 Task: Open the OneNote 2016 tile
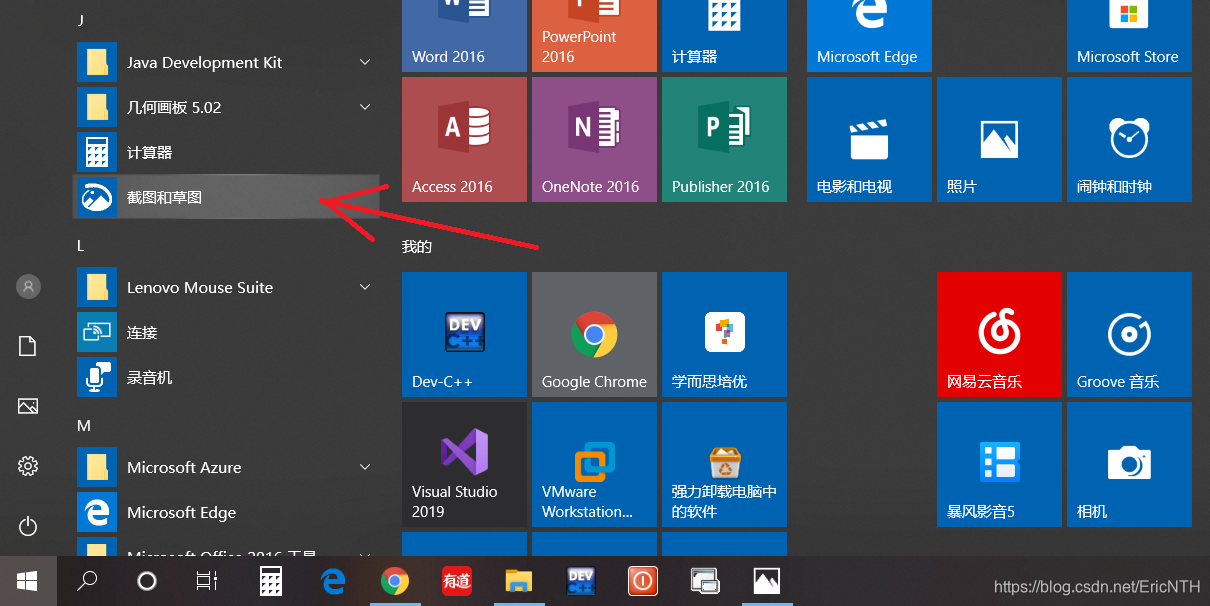coord(594,139)
